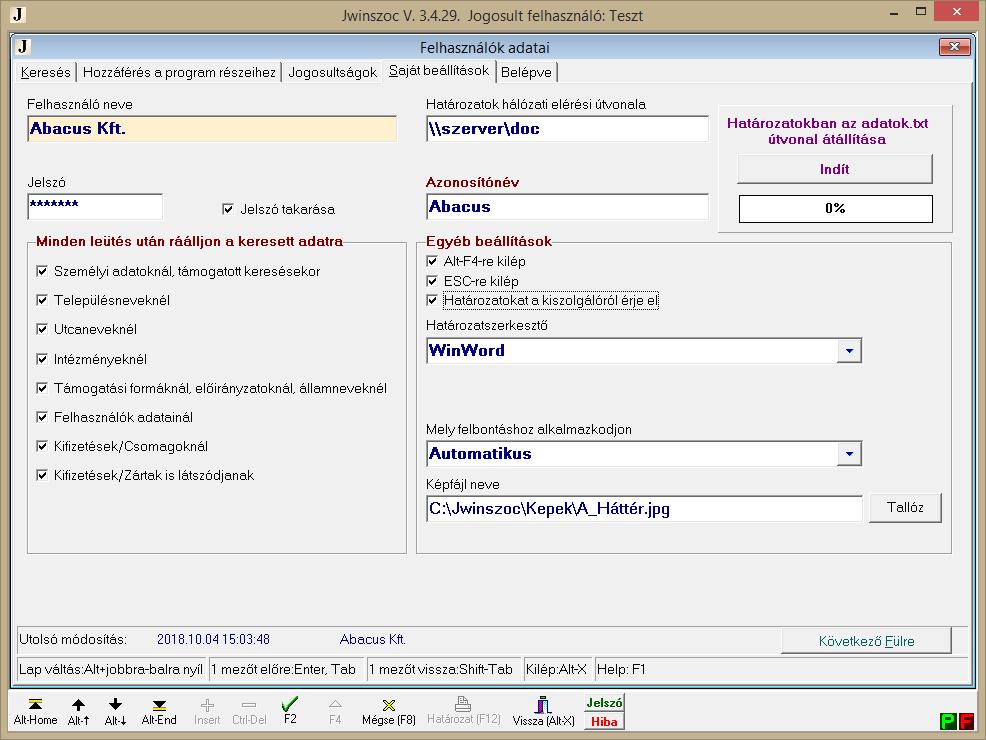This screenshot has width=986, height=740.
Task: Cancel with the Mégse (F8) icon
Action: click(389, 711)
